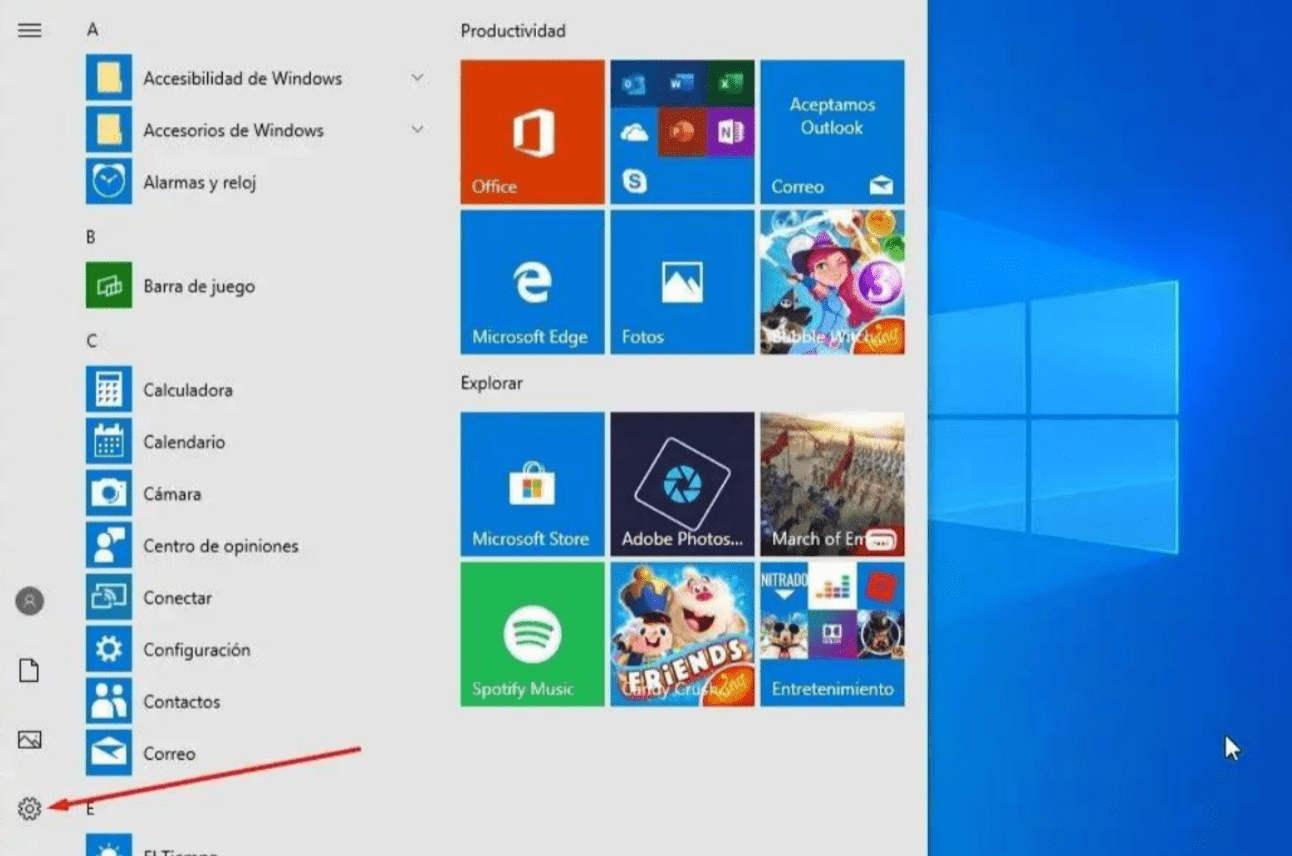The image size is (1292, 856).
Task: Launch Correo app icon in list
Action: click(109, 754)
